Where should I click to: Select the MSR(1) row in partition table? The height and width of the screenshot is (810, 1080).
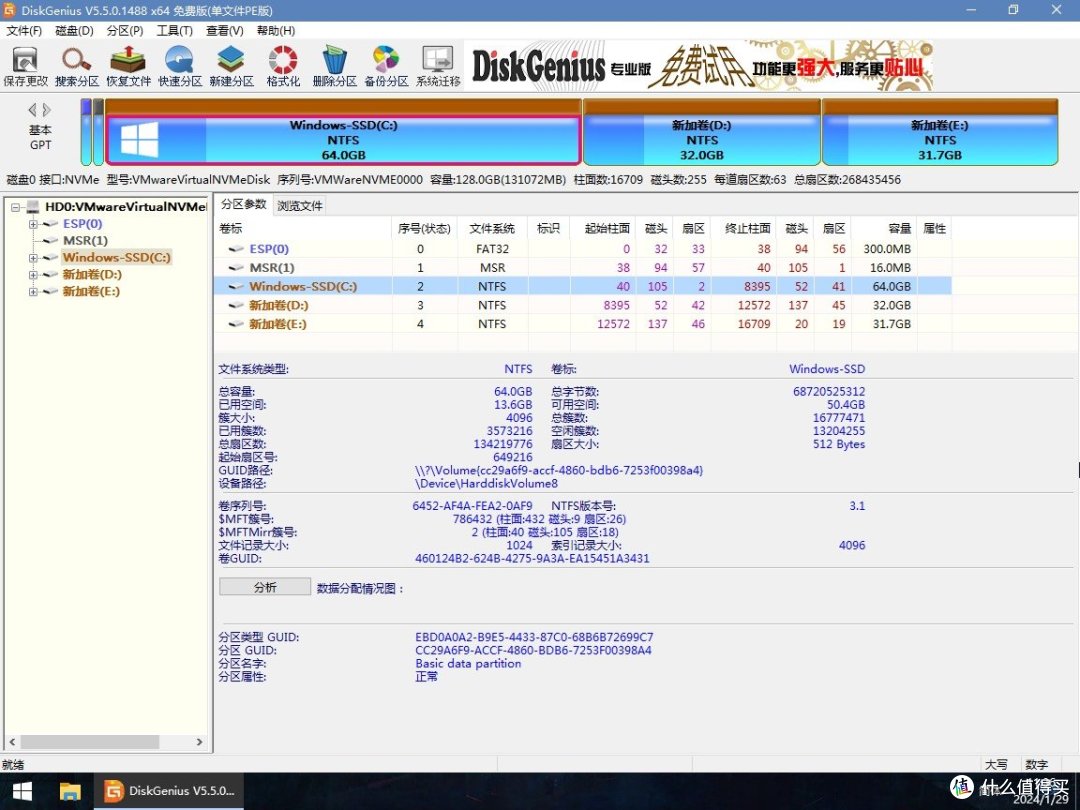584,267
